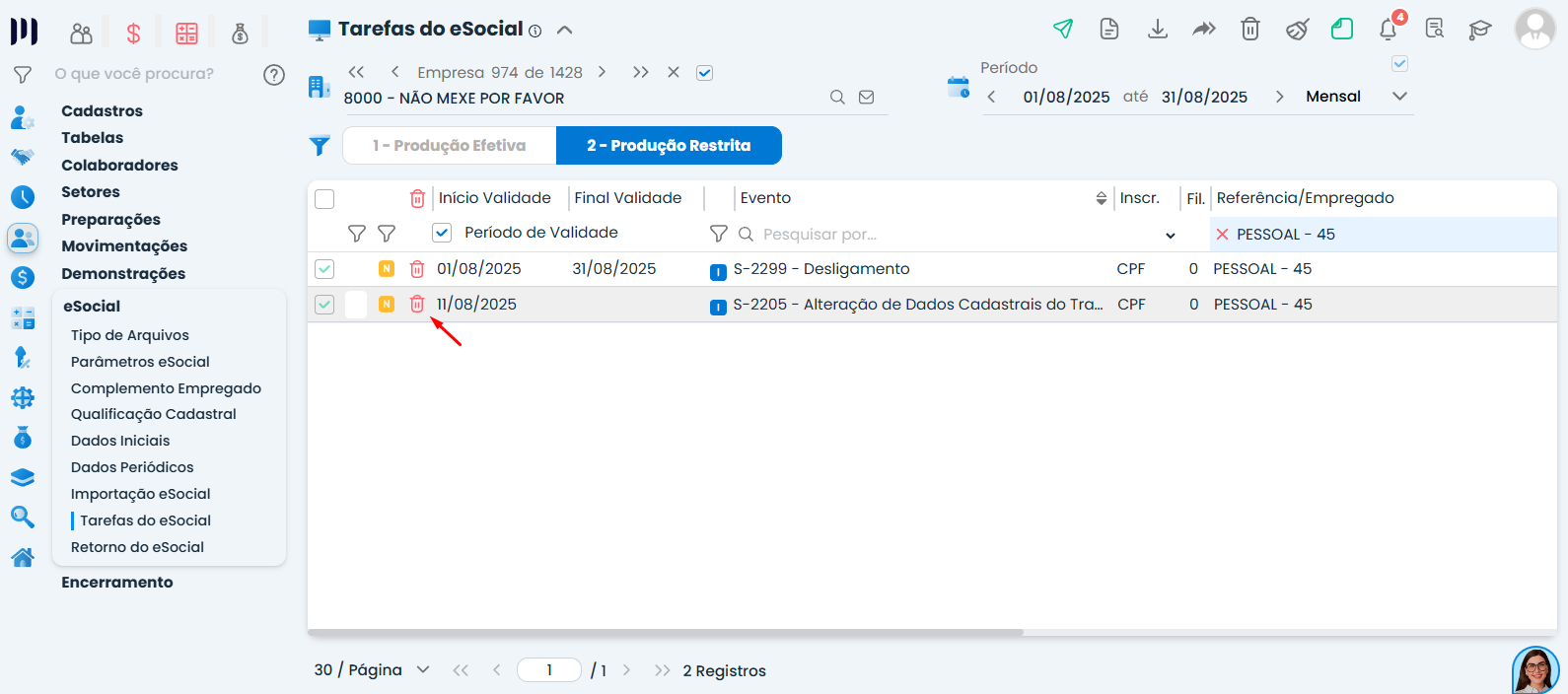
Task: Click the calendar icon beside Período
Action: tap(959, 87)
